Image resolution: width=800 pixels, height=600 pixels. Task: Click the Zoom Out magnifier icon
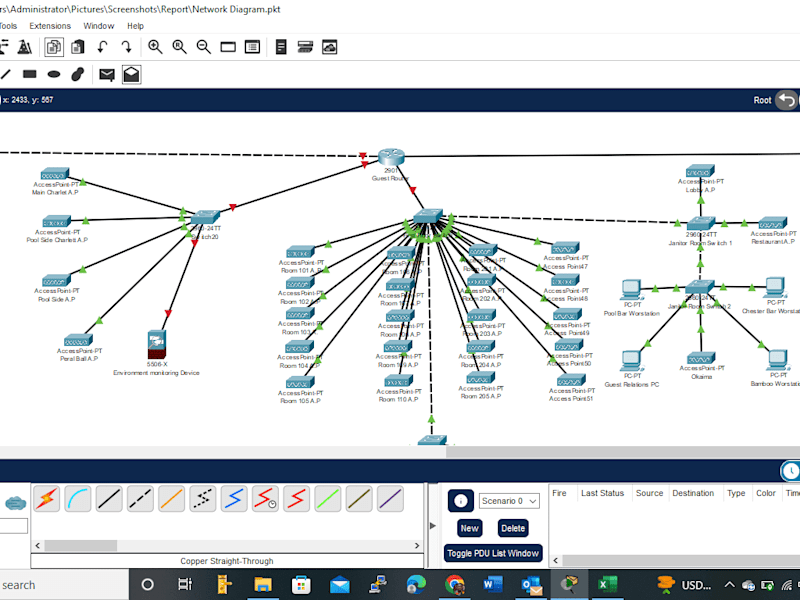coord(204,47)
